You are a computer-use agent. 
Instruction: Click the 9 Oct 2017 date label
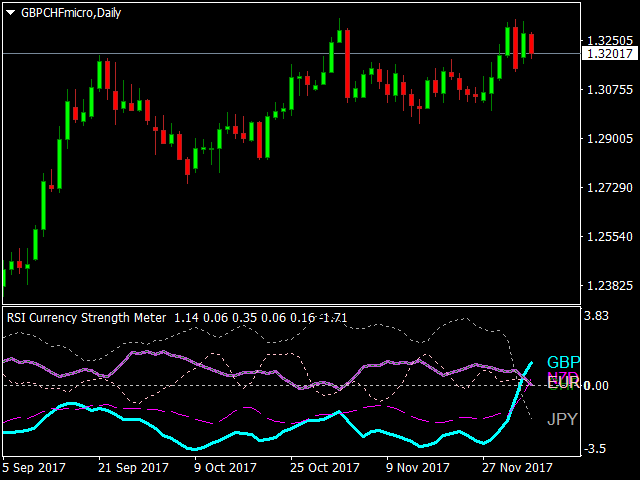[x=227, y=467]
